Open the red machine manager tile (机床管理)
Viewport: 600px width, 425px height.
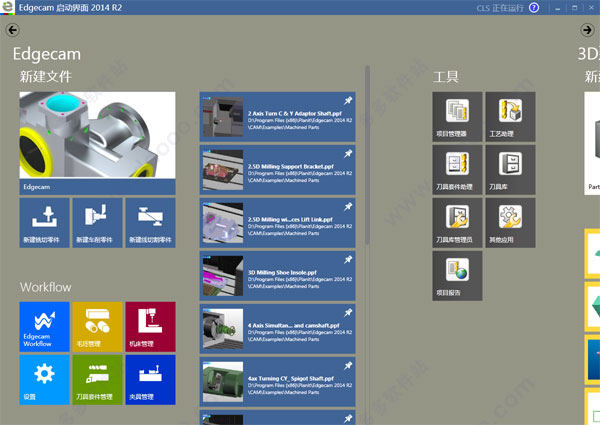[x=150, y=327]
